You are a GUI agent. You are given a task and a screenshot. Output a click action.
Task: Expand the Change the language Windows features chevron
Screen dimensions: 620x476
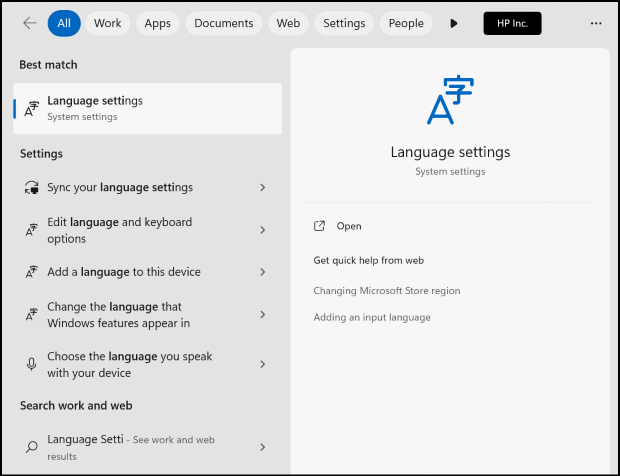262,315
